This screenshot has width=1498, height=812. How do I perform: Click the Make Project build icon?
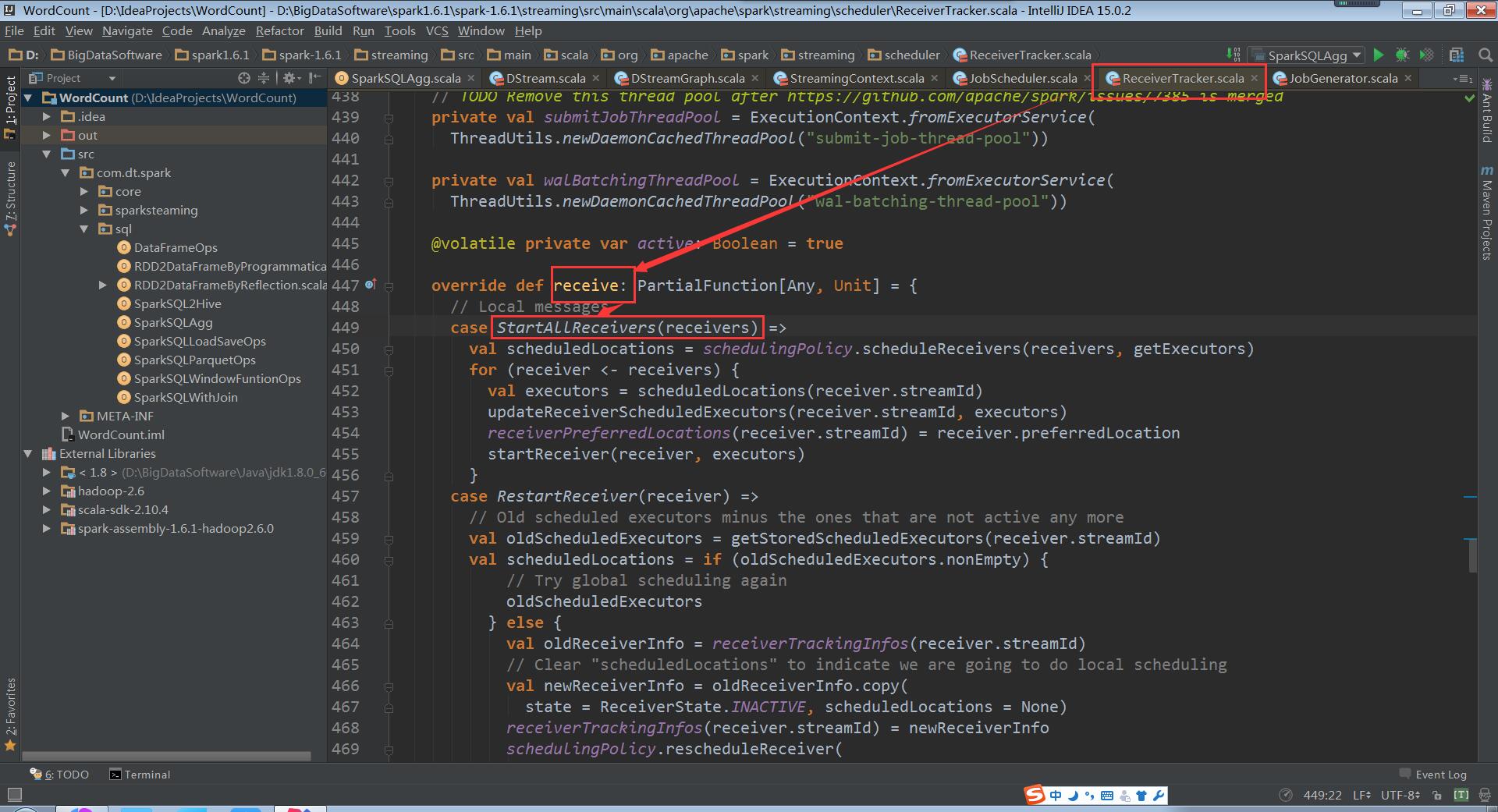1234,55
